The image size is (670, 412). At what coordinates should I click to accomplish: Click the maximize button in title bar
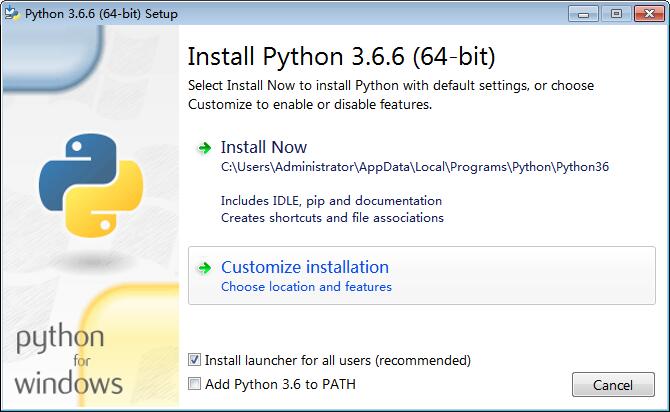point(614,13)
